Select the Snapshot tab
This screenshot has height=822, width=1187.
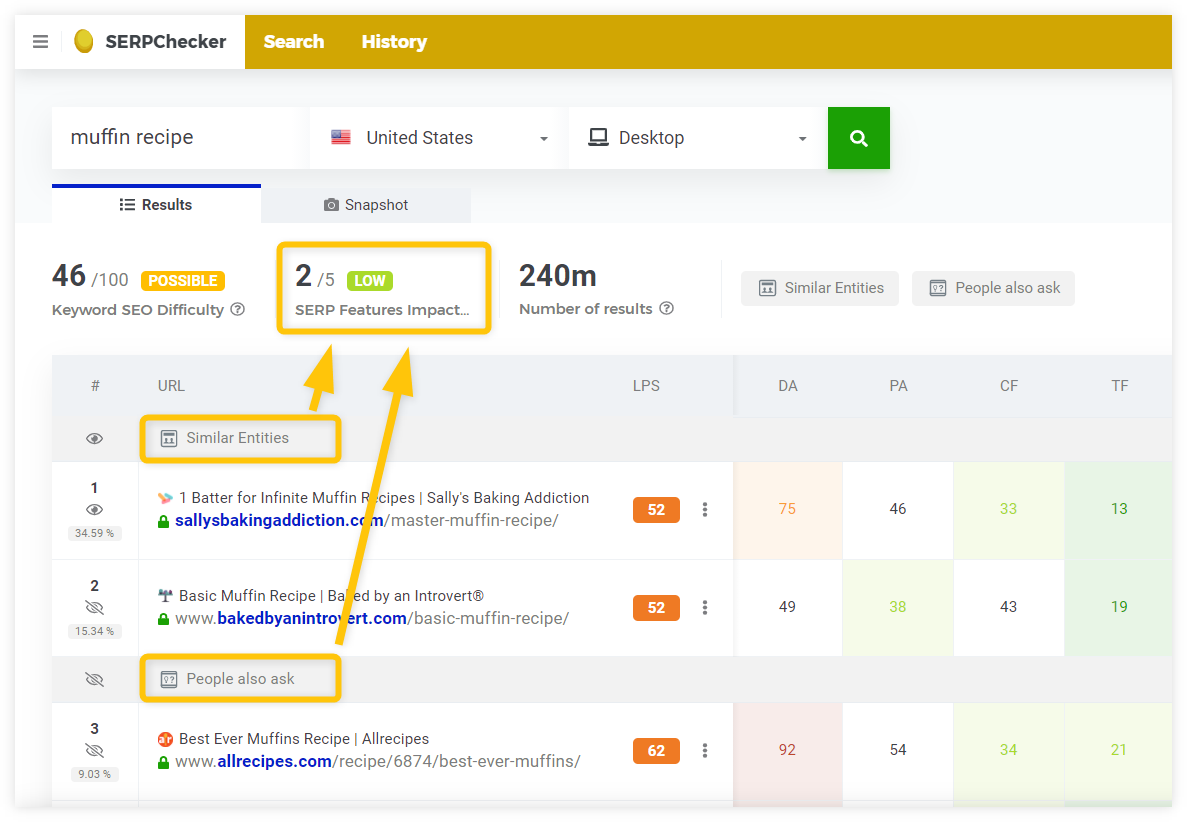pos(366,205)
